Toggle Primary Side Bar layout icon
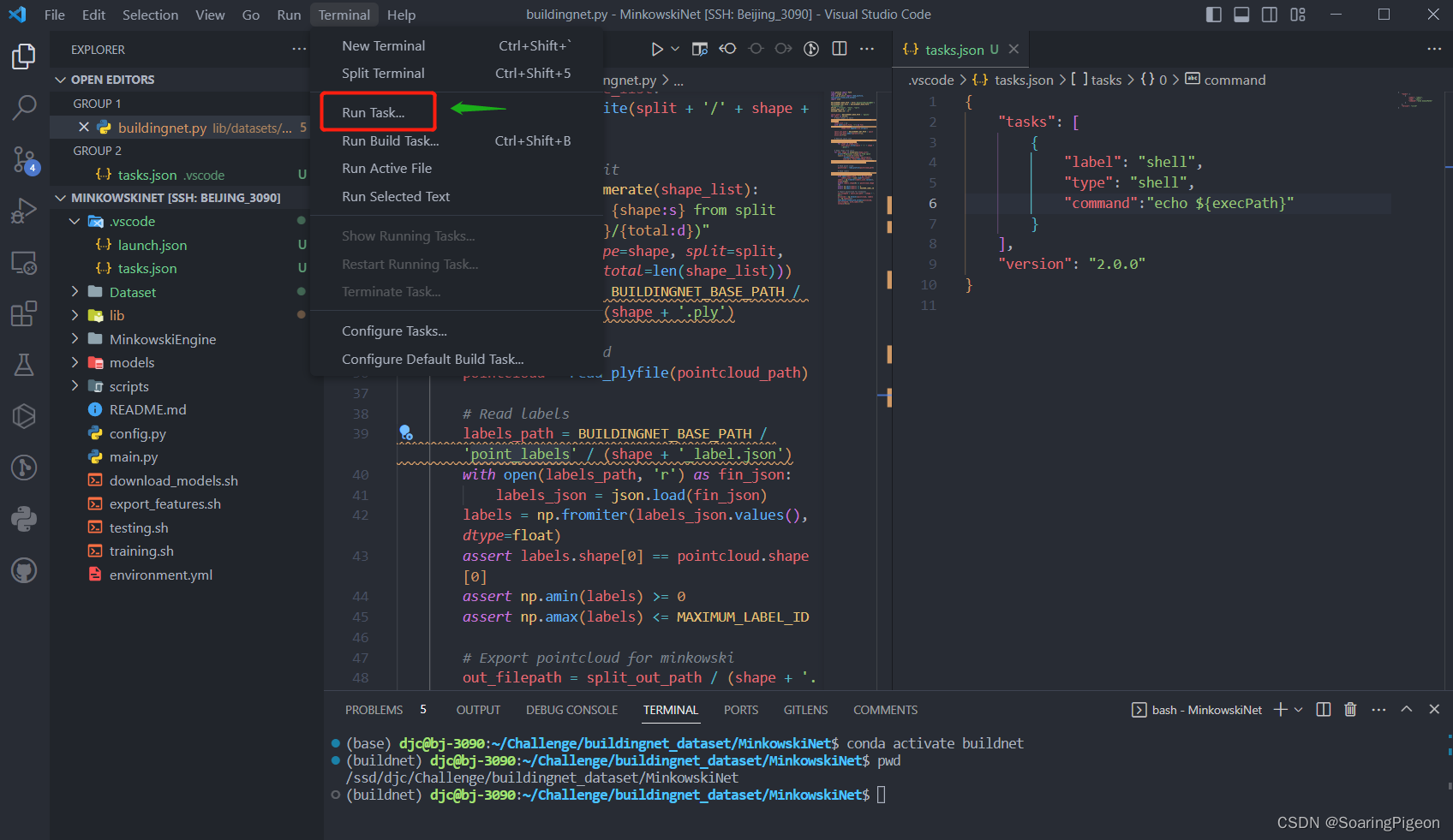The image size is (1453, 840). pyautogui.click(x=1214, y=15)
